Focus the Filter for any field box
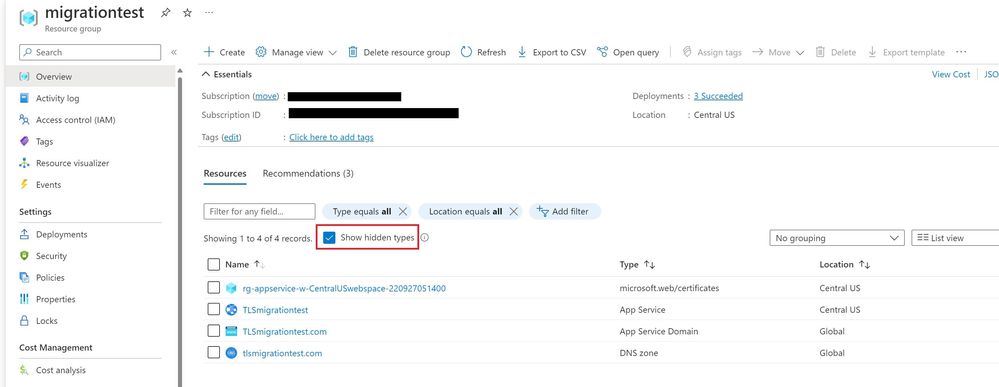This screenshot has height=387, width=999. (259, 212)
